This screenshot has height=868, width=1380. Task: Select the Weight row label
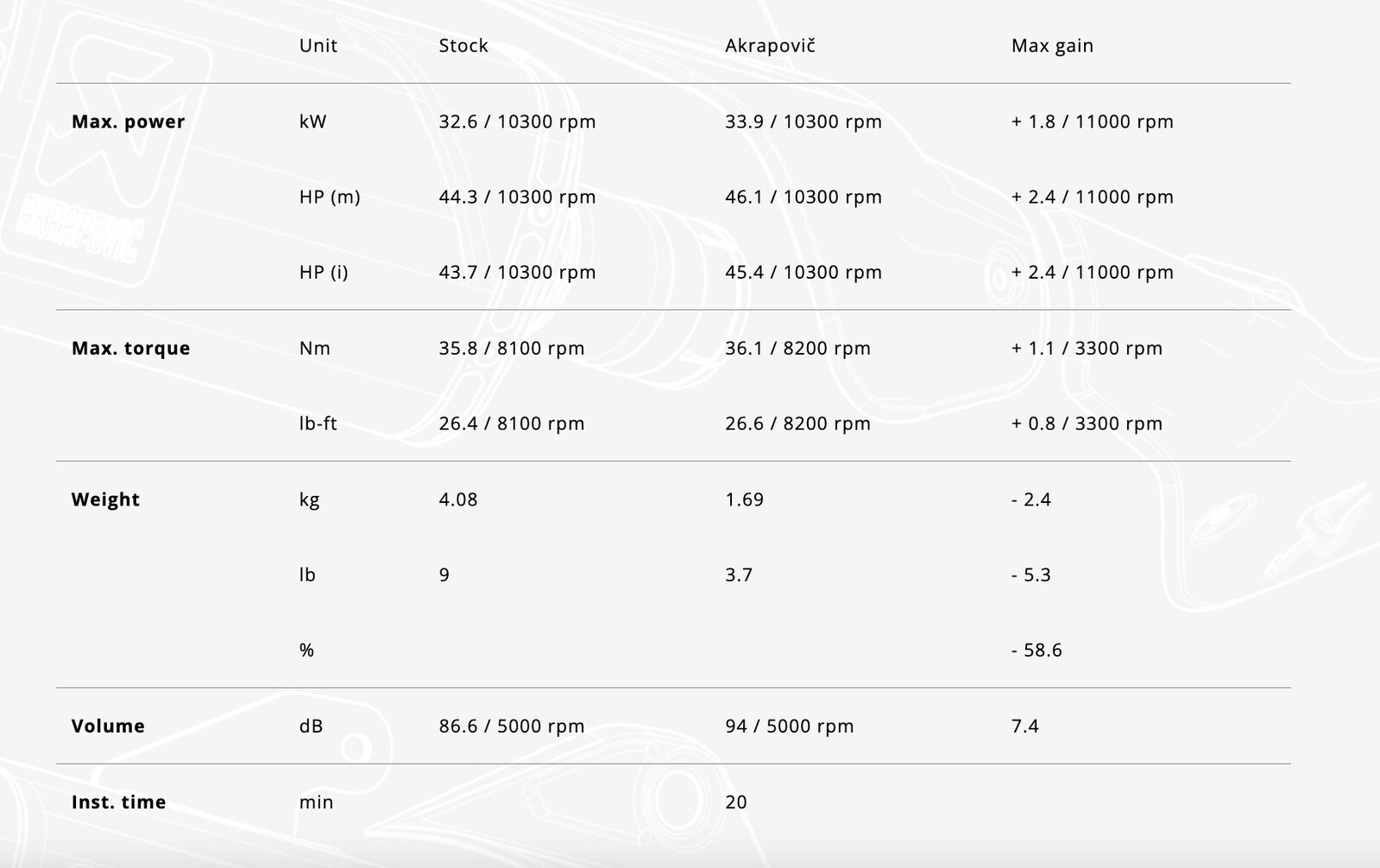[105, 500]
